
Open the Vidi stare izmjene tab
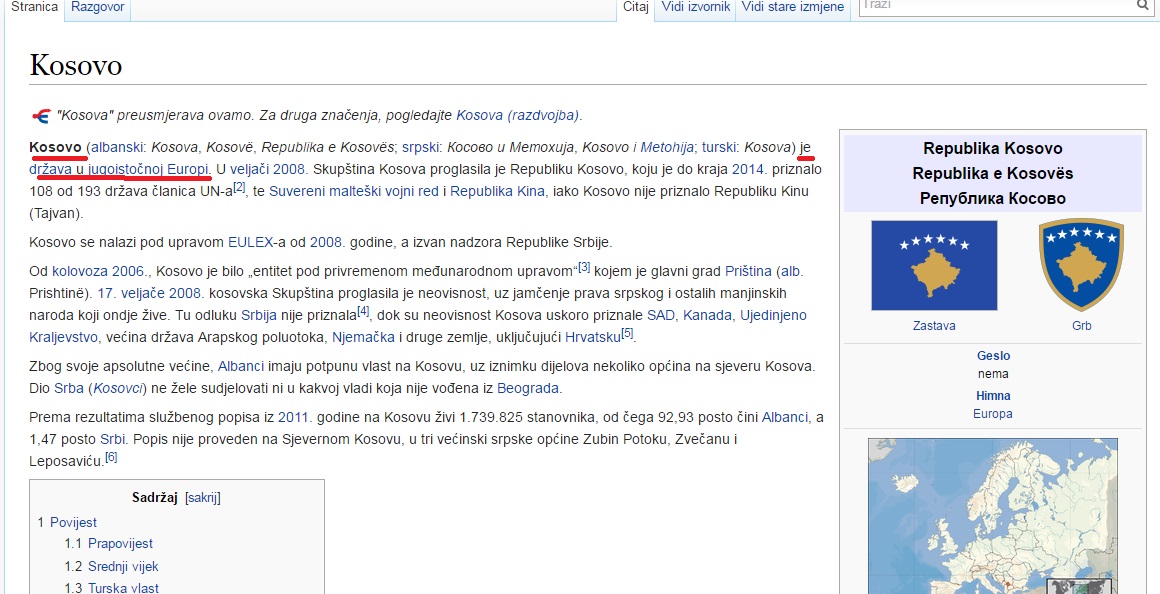coord(792,7)
